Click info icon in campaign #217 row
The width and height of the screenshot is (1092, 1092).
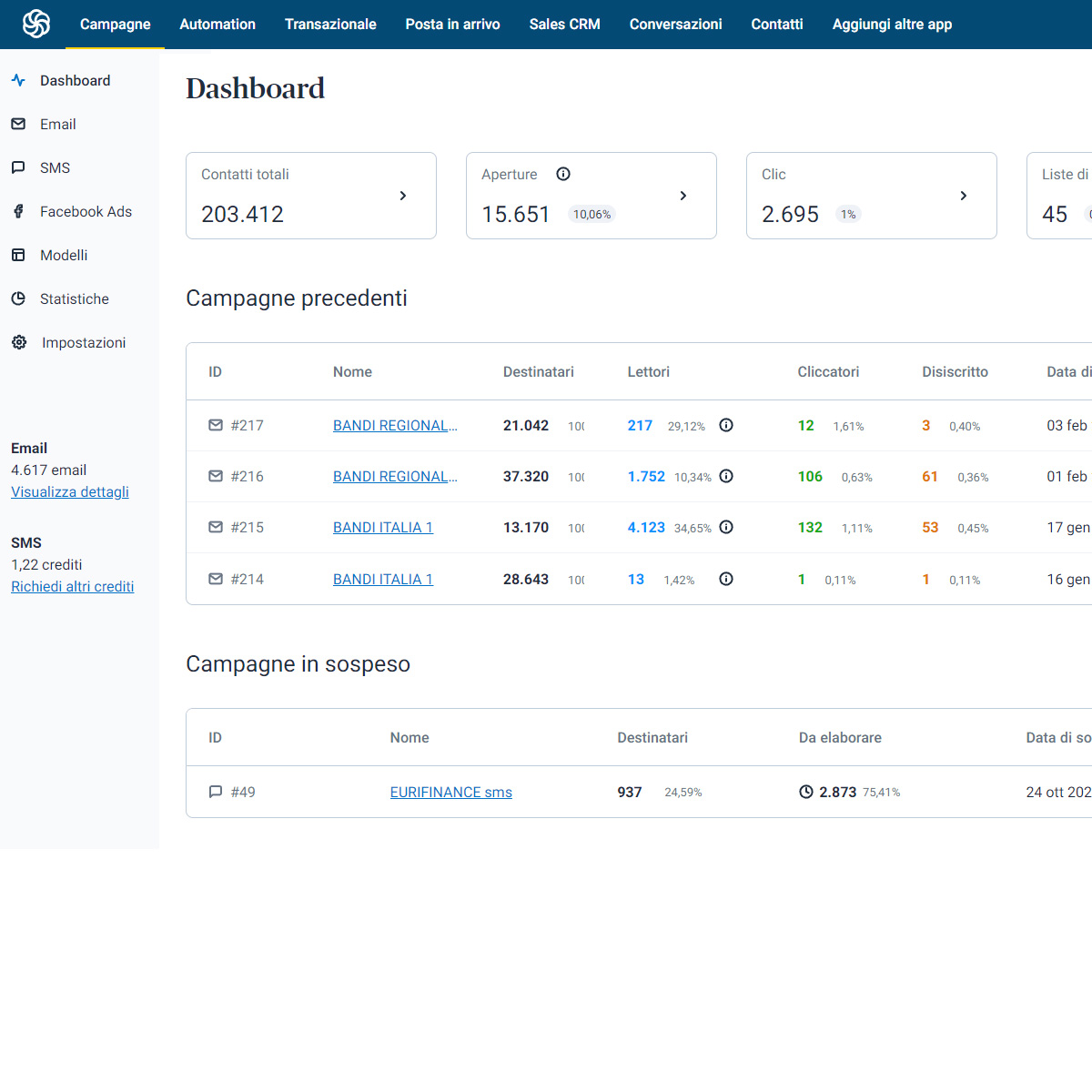click(726, 425)
